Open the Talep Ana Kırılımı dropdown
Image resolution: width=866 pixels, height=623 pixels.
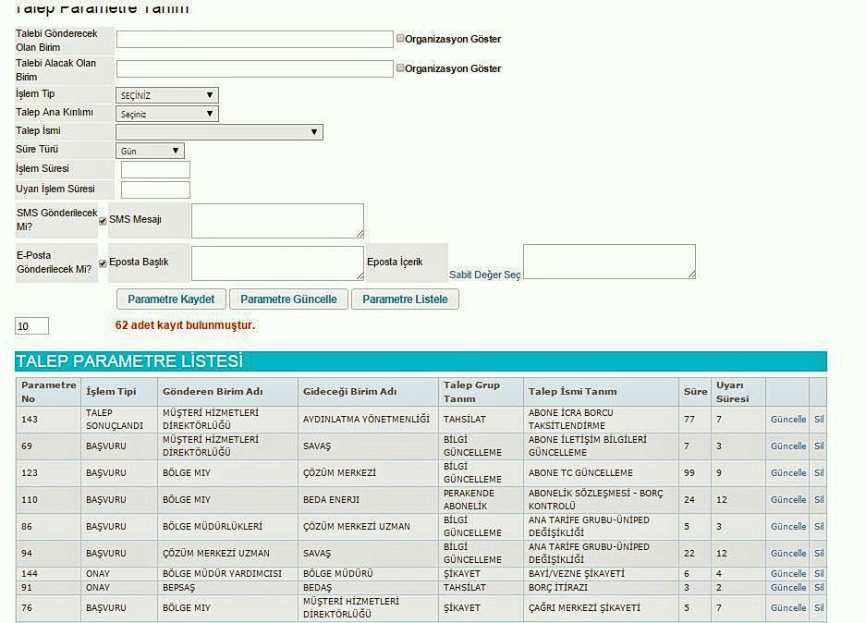coord(167,114)
